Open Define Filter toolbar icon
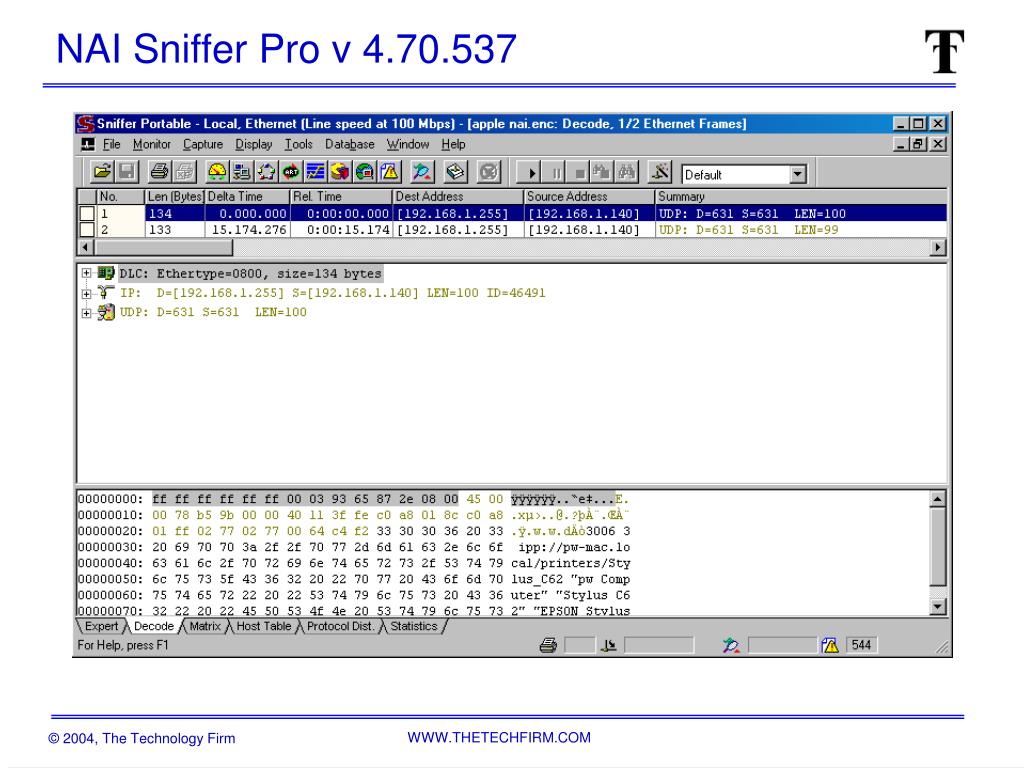 pos(660,172)
